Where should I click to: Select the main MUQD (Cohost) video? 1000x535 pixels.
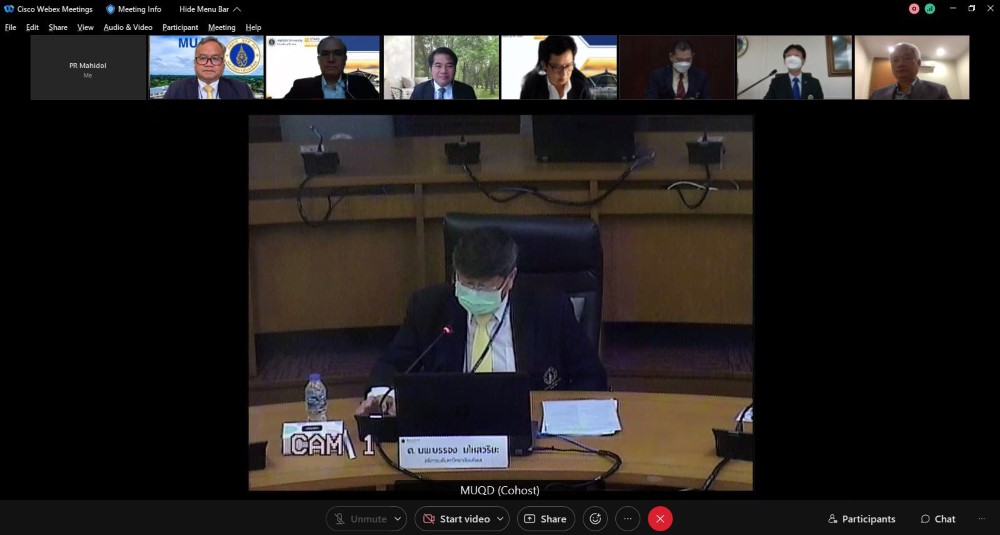[500, 302]
